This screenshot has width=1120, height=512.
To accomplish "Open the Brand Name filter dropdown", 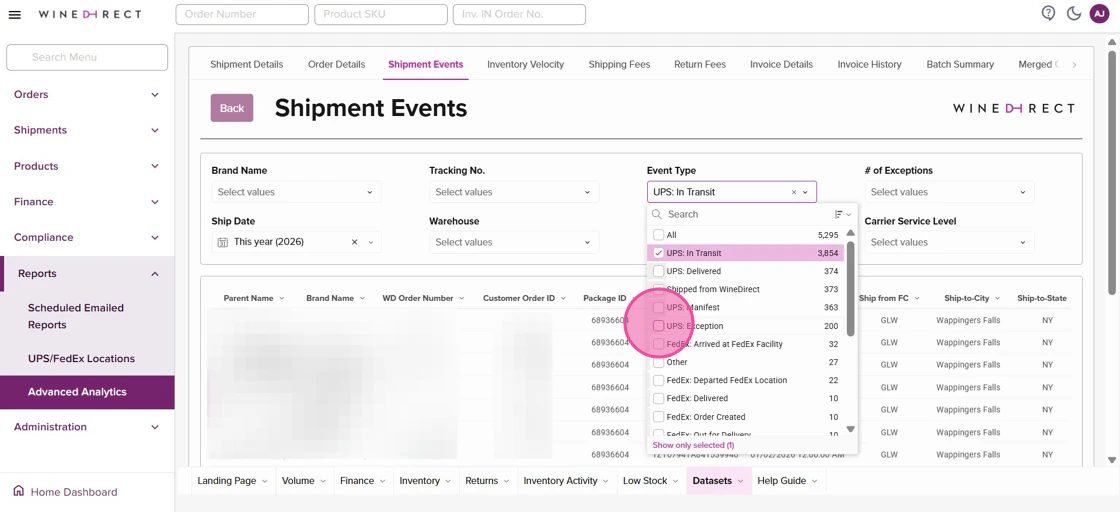I will (296, 192).
